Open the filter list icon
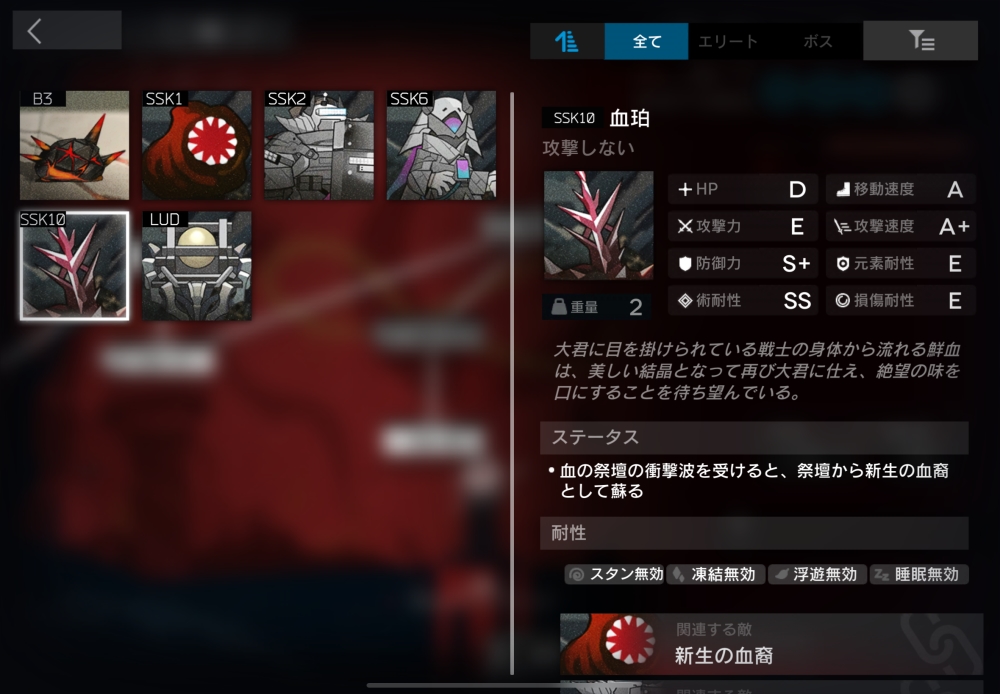Viewport: 1000px width, 694px height. coord(920,41)
